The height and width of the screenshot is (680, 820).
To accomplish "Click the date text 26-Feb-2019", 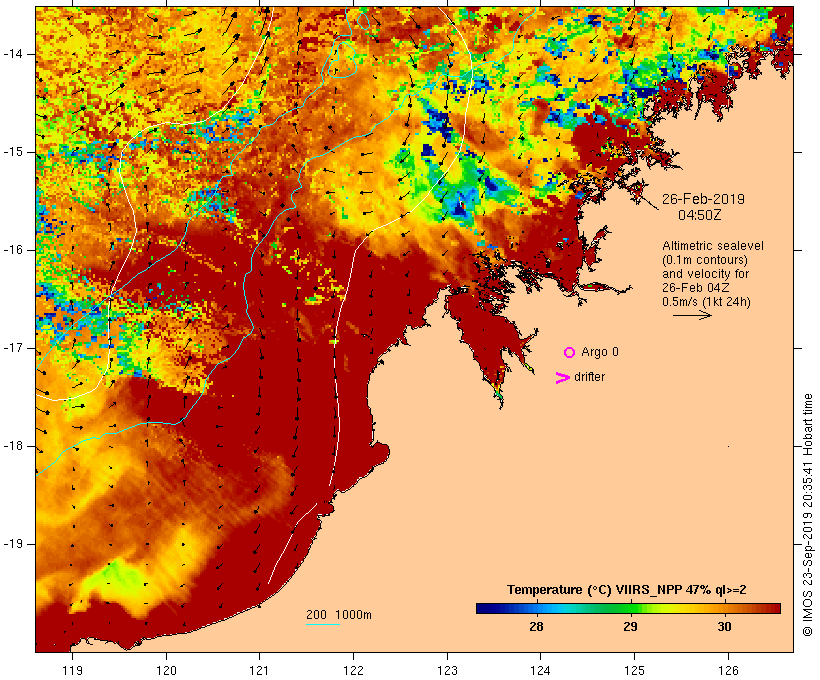I will coord(703,199).
